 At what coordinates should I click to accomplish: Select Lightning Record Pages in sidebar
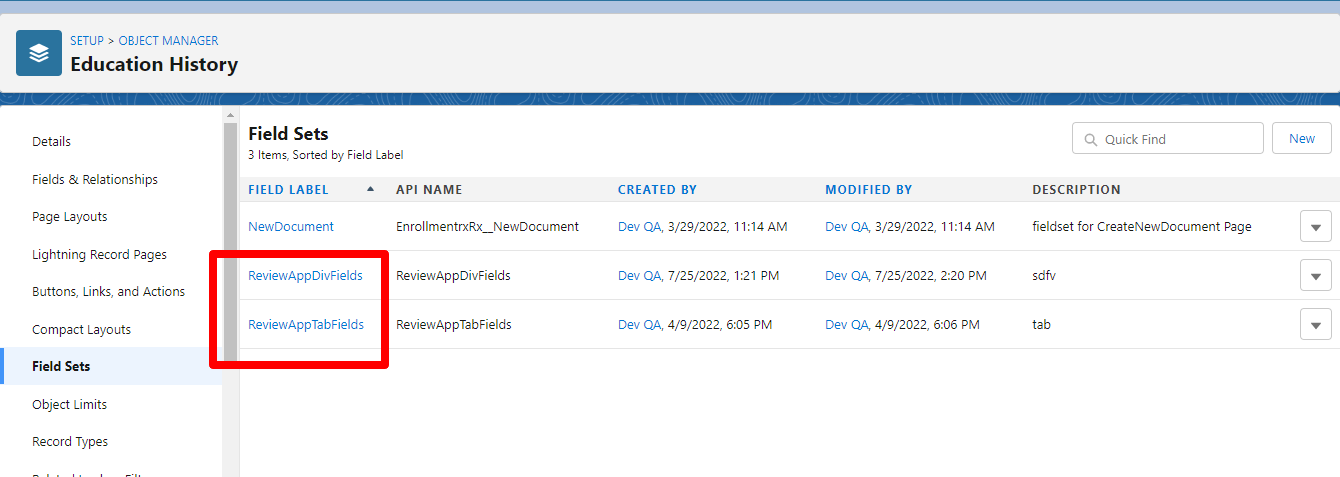tap(99, 254)
